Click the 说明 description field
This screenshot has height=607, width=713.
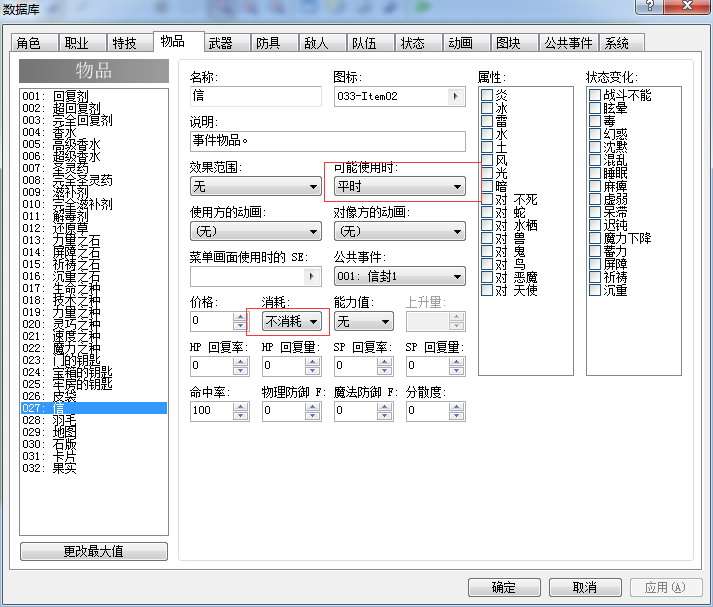tap(327, 141)
